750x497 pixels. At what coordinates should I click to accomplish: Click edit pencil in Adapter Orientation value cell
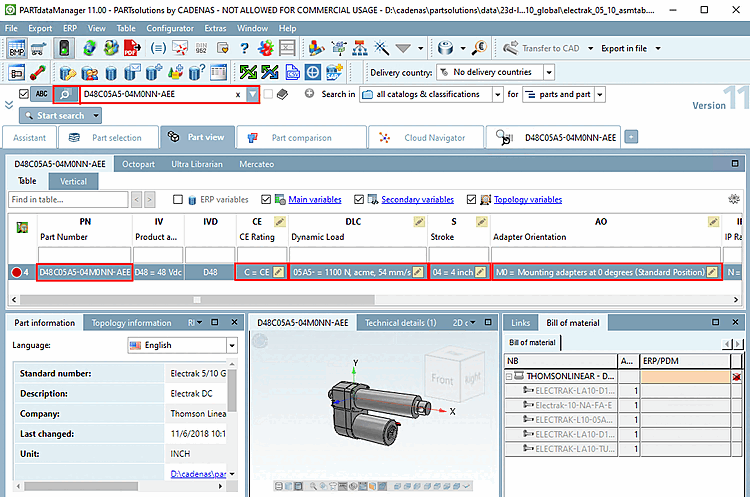pos(712,272)
